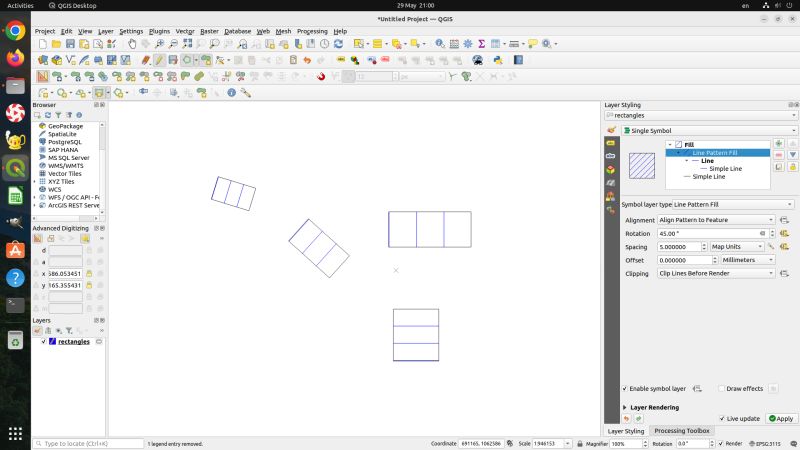Image resolution: width=800 pixels, height=450 pixels.
Task: Open the Identify Features tool
Action: click(x=440, y=44)
